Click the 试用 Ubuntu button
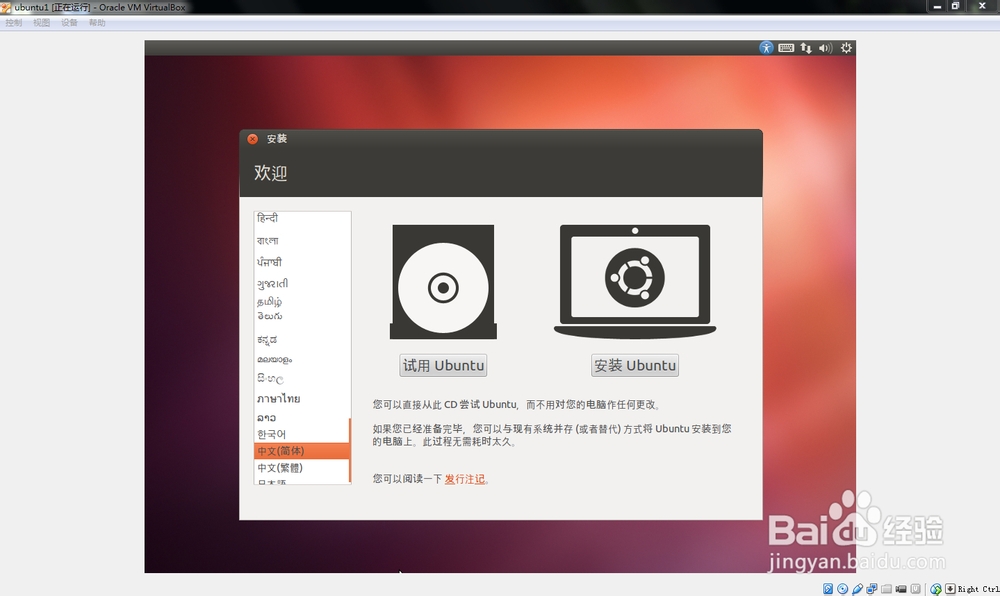This screenshot has height=596, width=1000. point(443,365)
